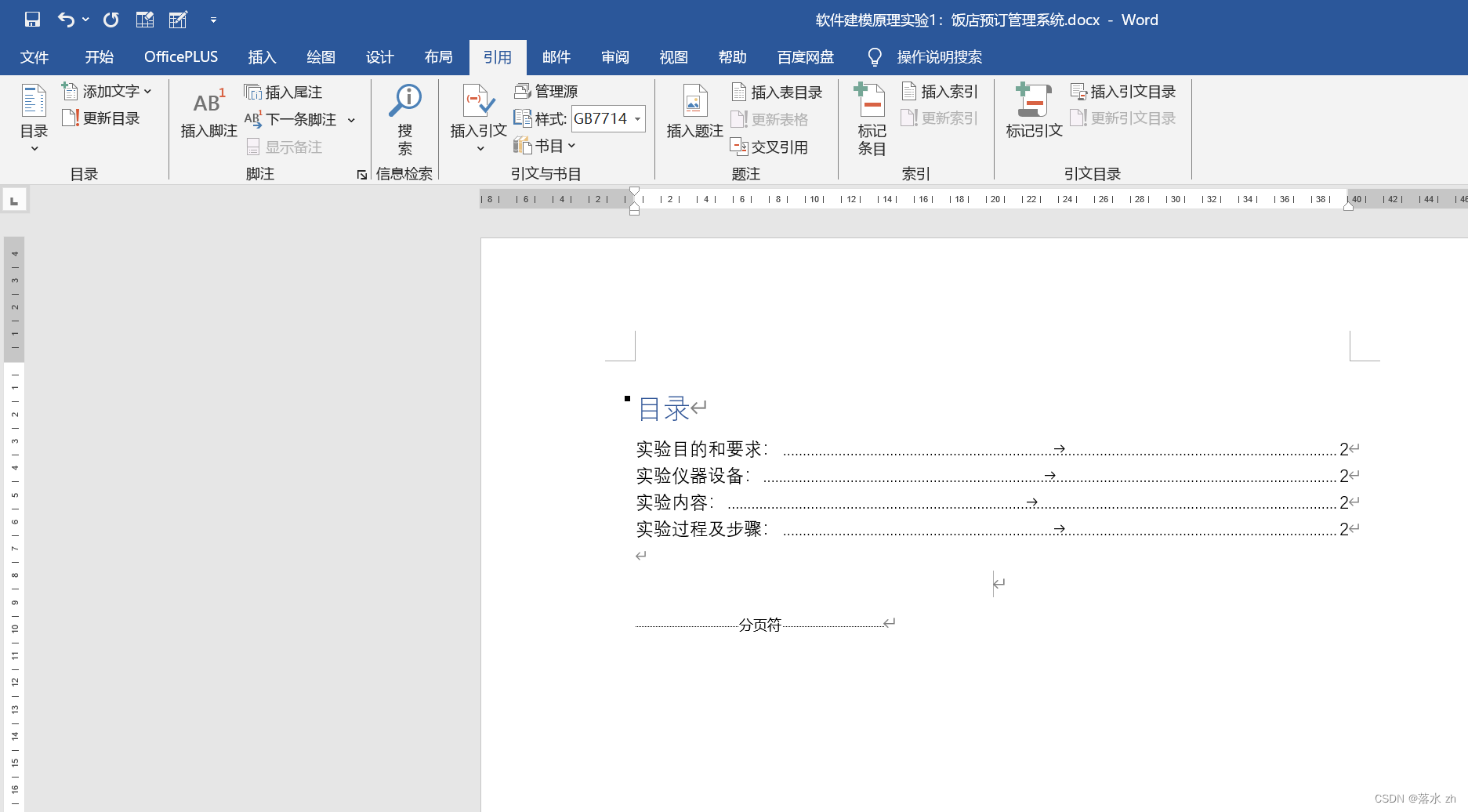Image resolution: width=1468 pixels, height=812 pixels.
Task: Click 插入尾注 to add an endnote
Action: [284, 92]
